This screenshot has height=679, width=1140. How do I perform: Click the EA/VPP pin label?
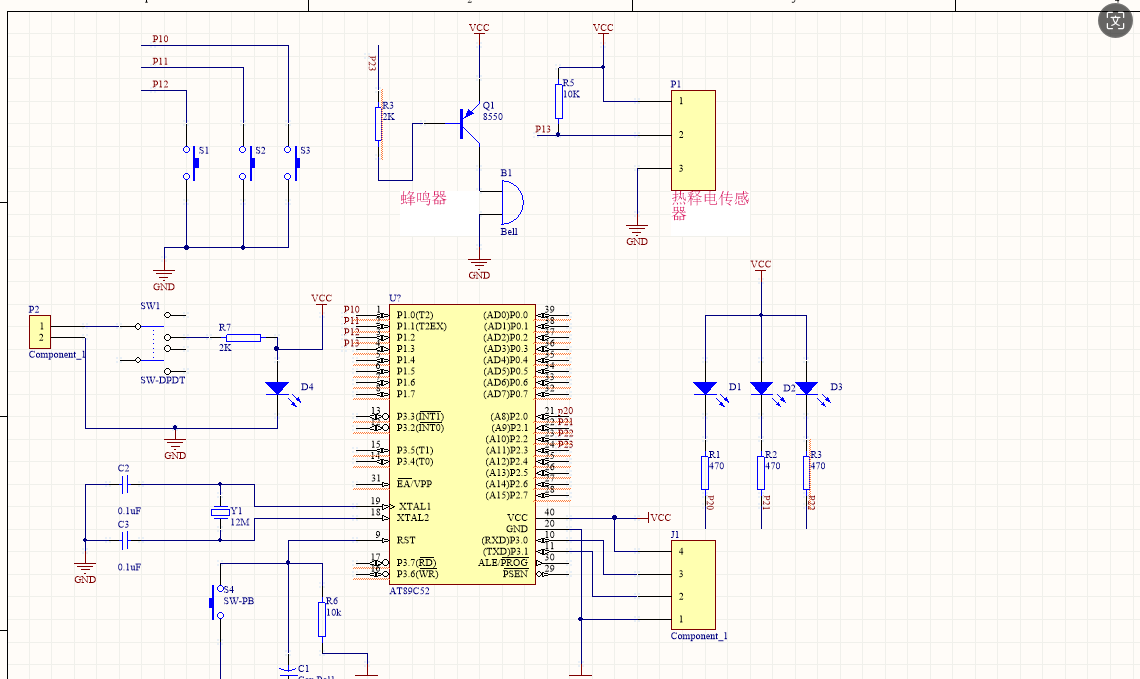[x=414, y=484]
